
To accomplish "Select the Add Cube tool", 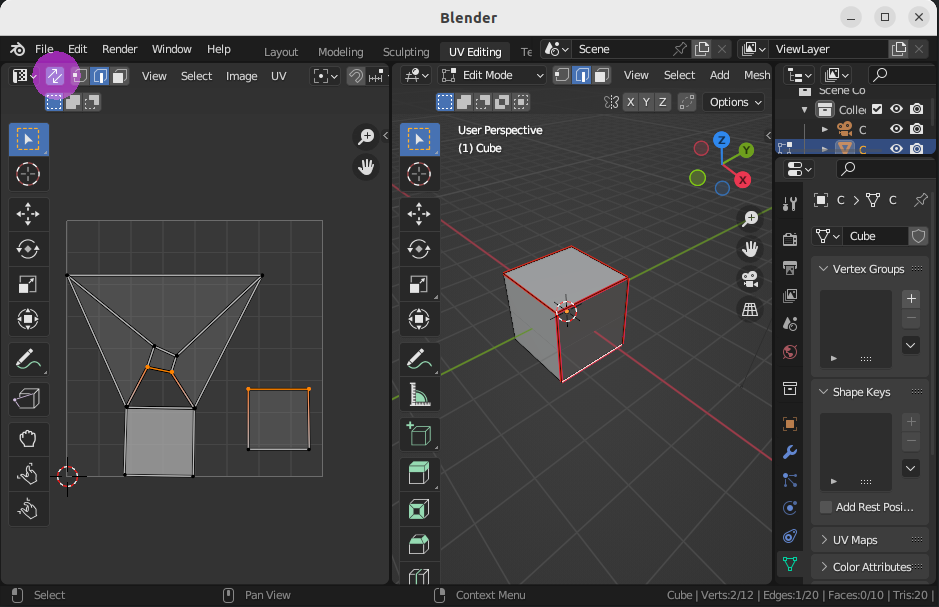I will [x=419, y=433].
